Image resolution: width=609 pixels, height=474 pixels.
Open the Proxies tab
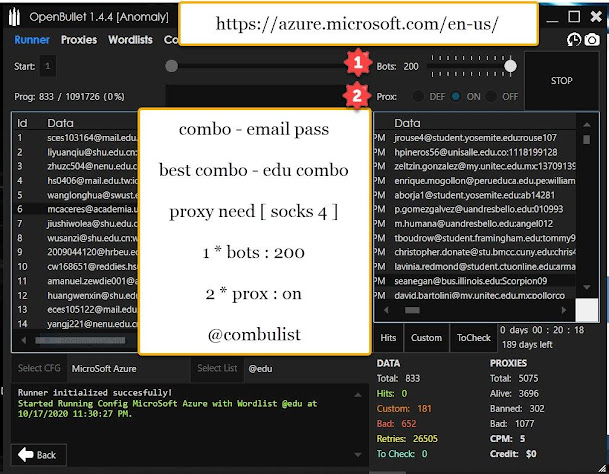tap(79, 40)
